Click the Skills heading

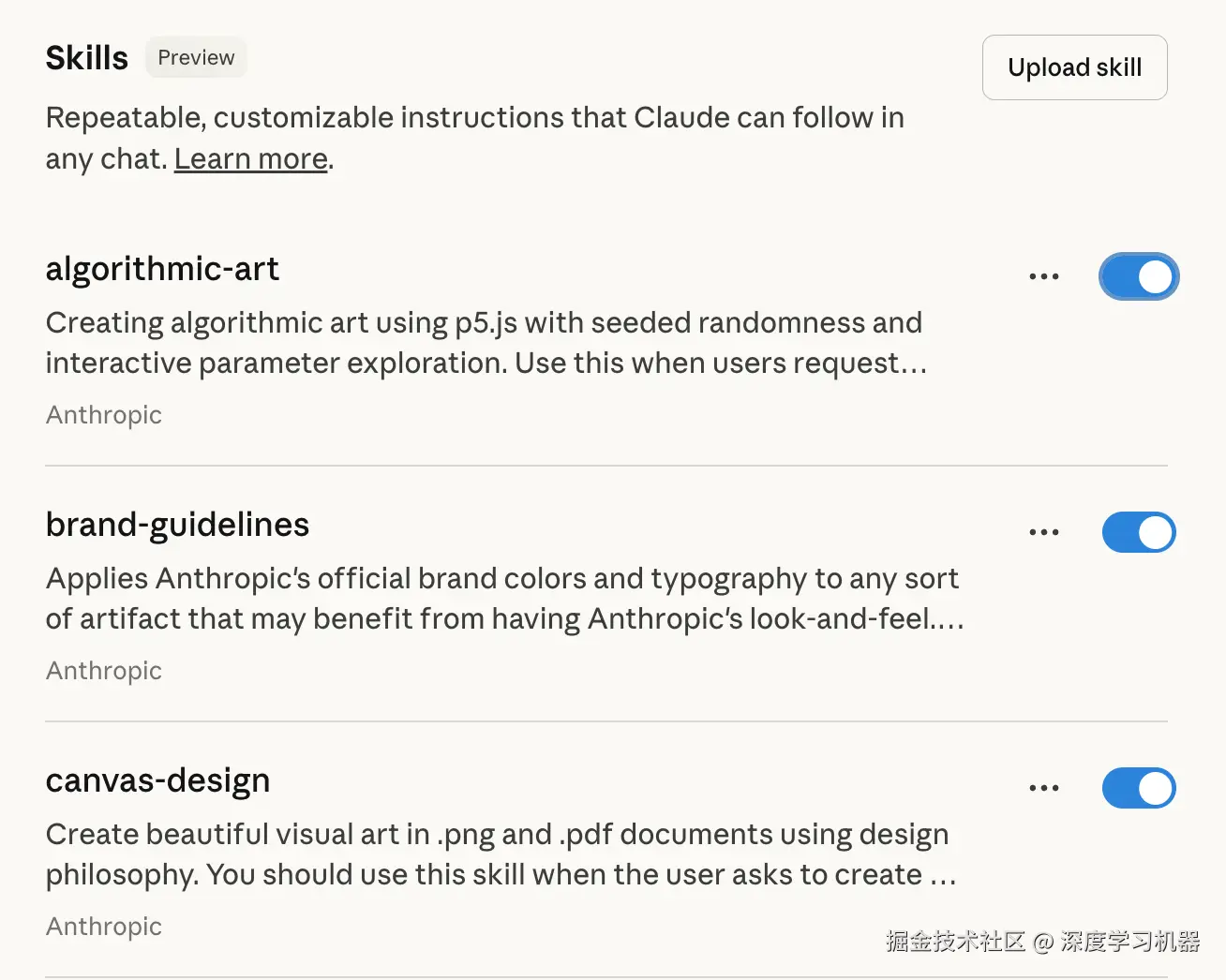tap(87, 58)
